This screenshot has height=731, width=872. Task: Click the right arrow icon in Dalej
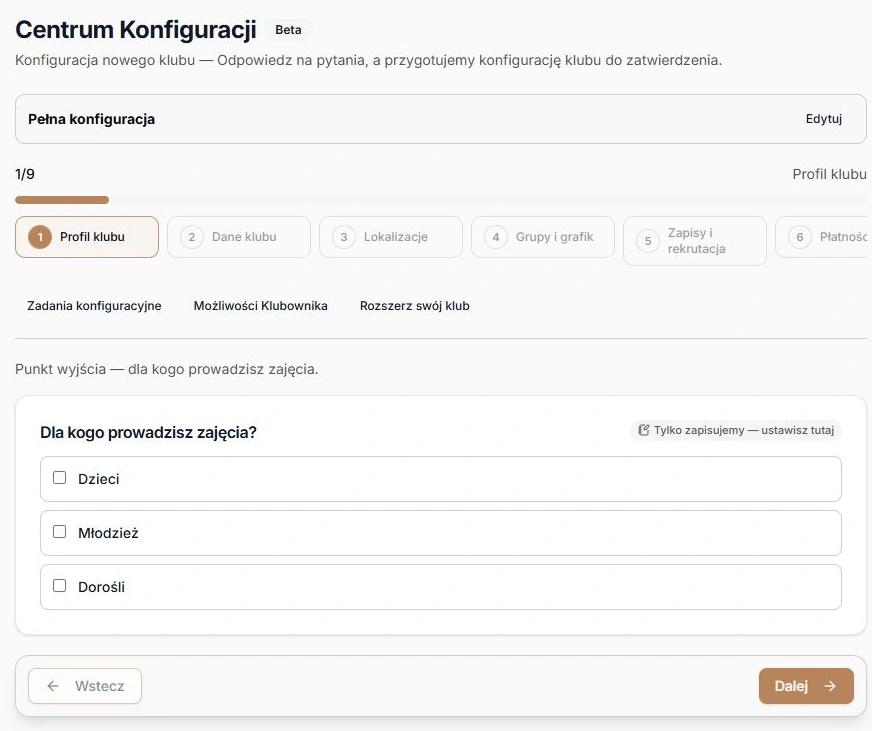[830, 686]
